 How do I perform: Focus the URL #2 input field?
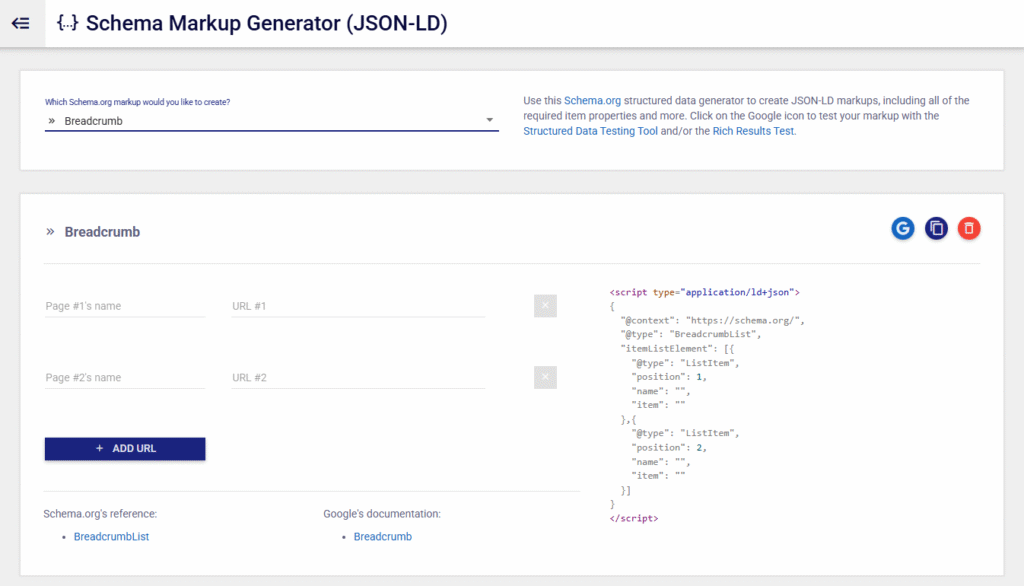pos(358,378)
